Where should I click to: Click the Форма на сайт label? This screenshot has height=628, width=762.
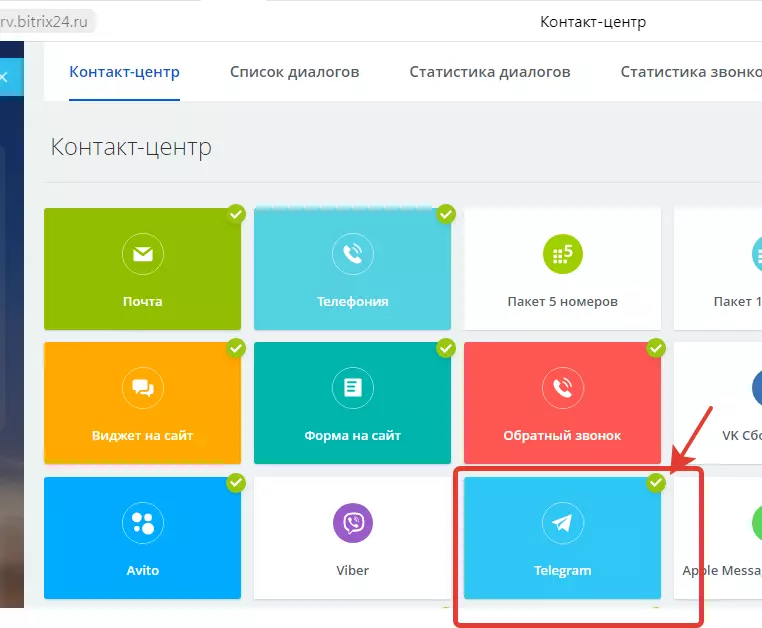353,436
